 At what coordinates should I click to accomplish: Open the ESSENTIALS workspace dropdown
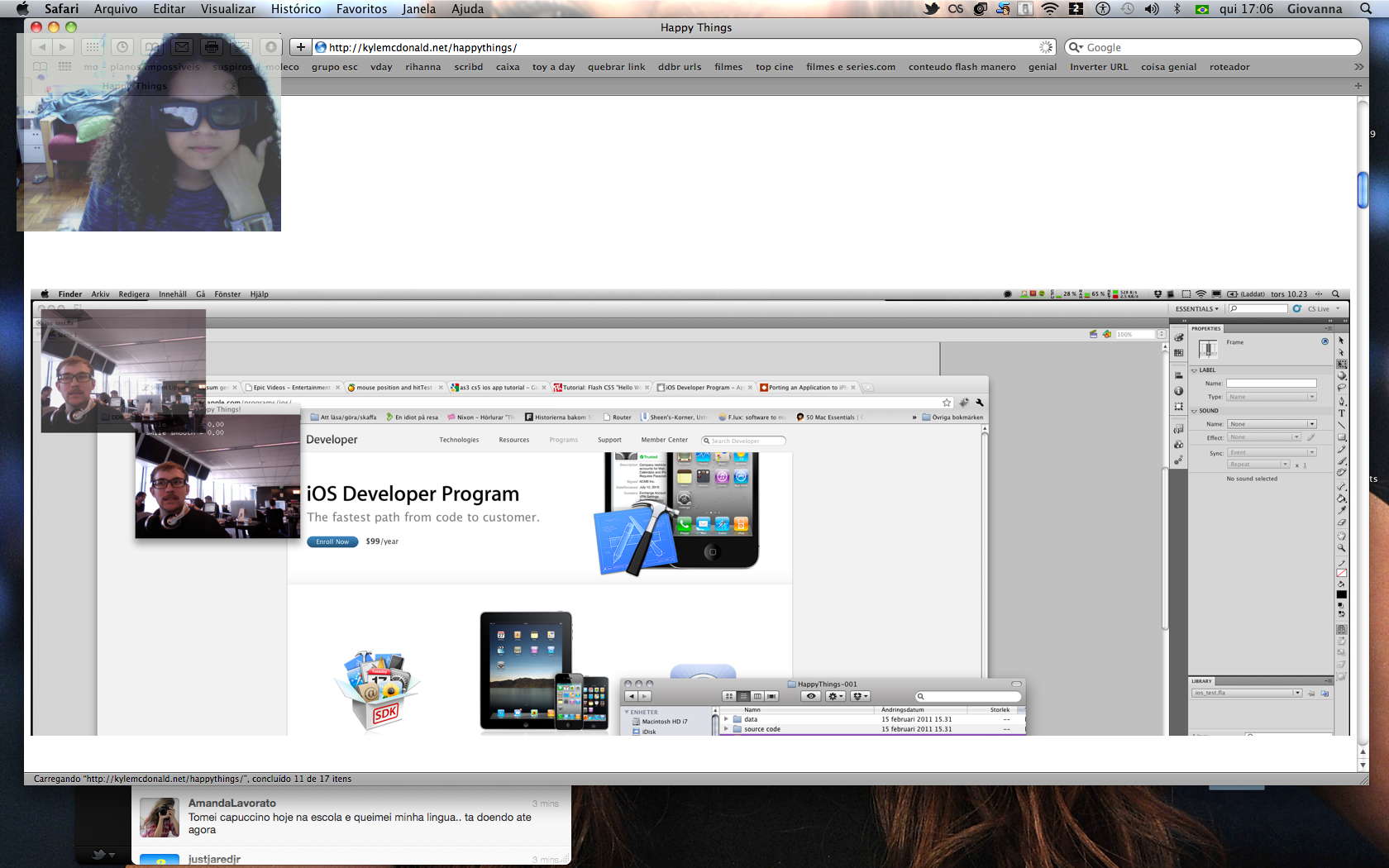point(1197,309)
